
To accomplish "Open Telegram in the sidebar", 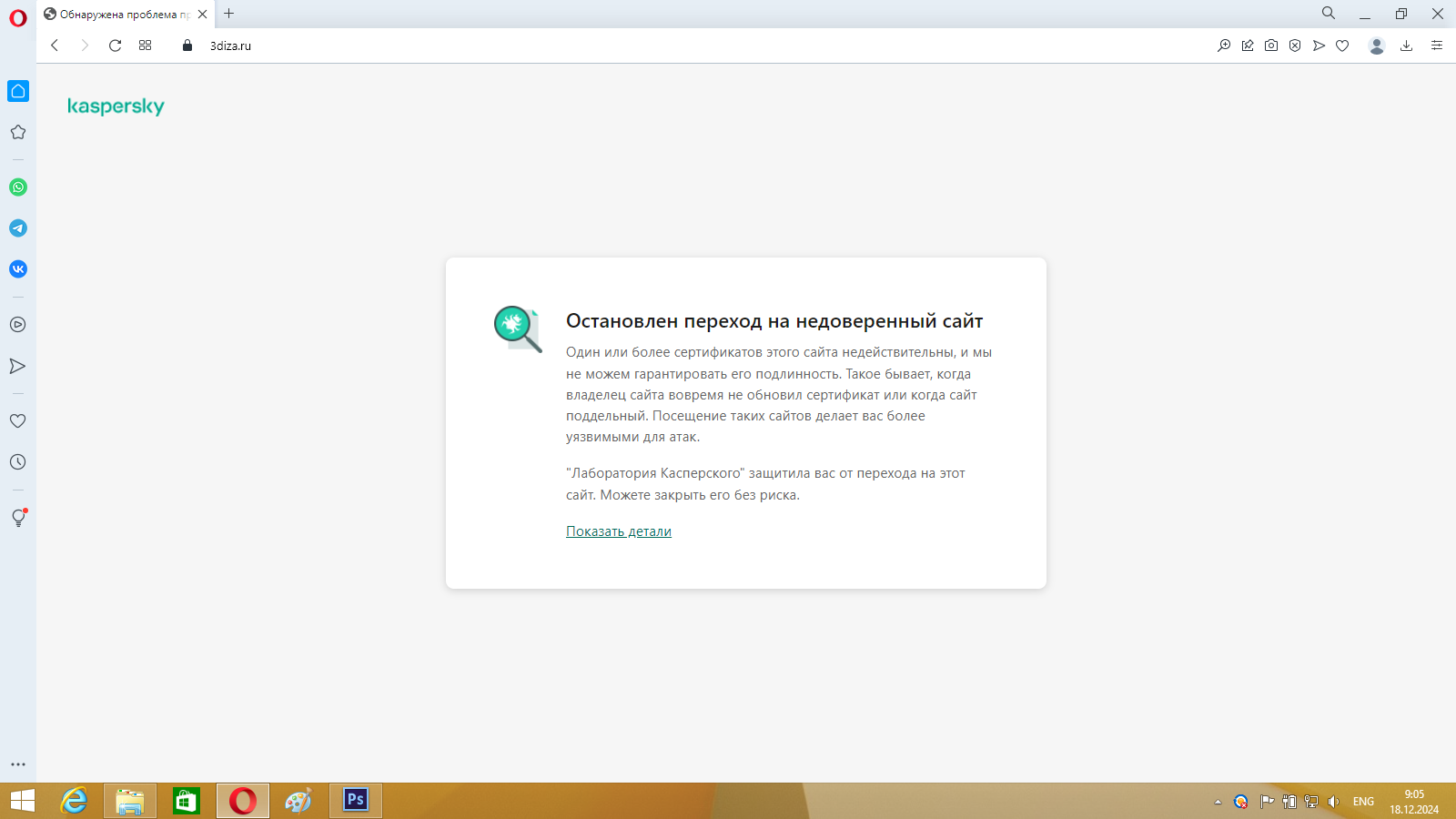I will coord(18,228).
